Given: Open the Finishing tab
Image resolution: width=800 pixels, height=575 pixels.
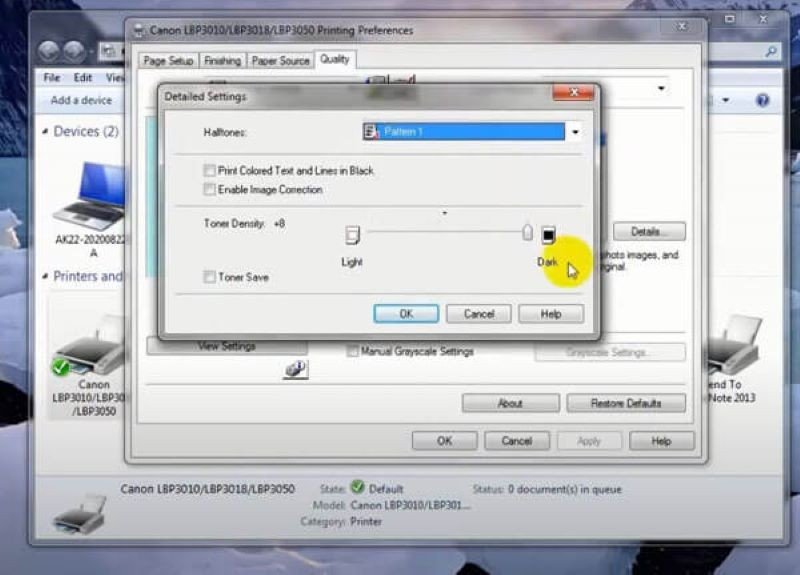Looking at the screenshot, I should tap(222, 61).
